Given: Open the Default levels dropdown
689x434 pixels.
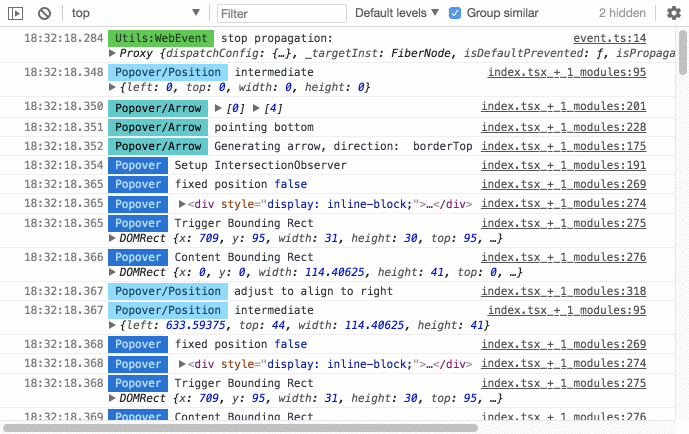Looking at the screenshot, I should coord(397,13).
